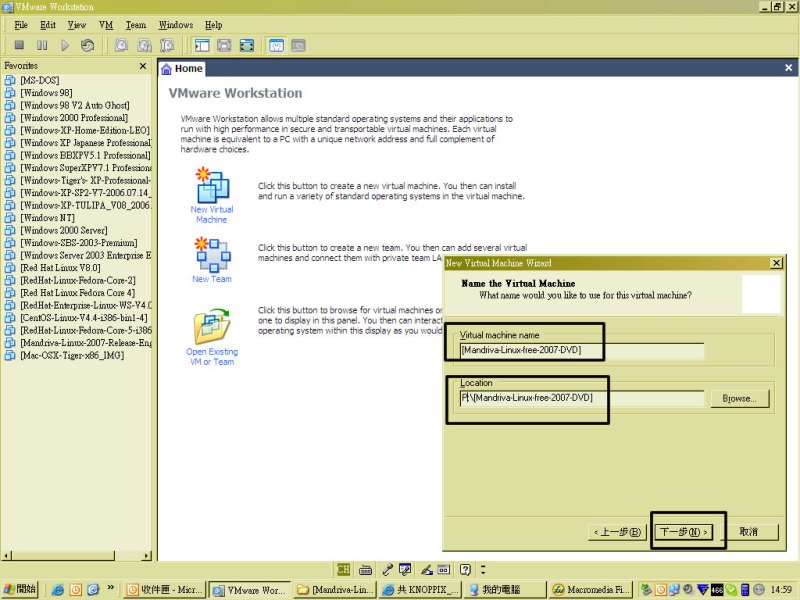Click the Browse... button in wizard
This screenshot has height=600, width=800.
pyautogui.click(x=740, y=398)
